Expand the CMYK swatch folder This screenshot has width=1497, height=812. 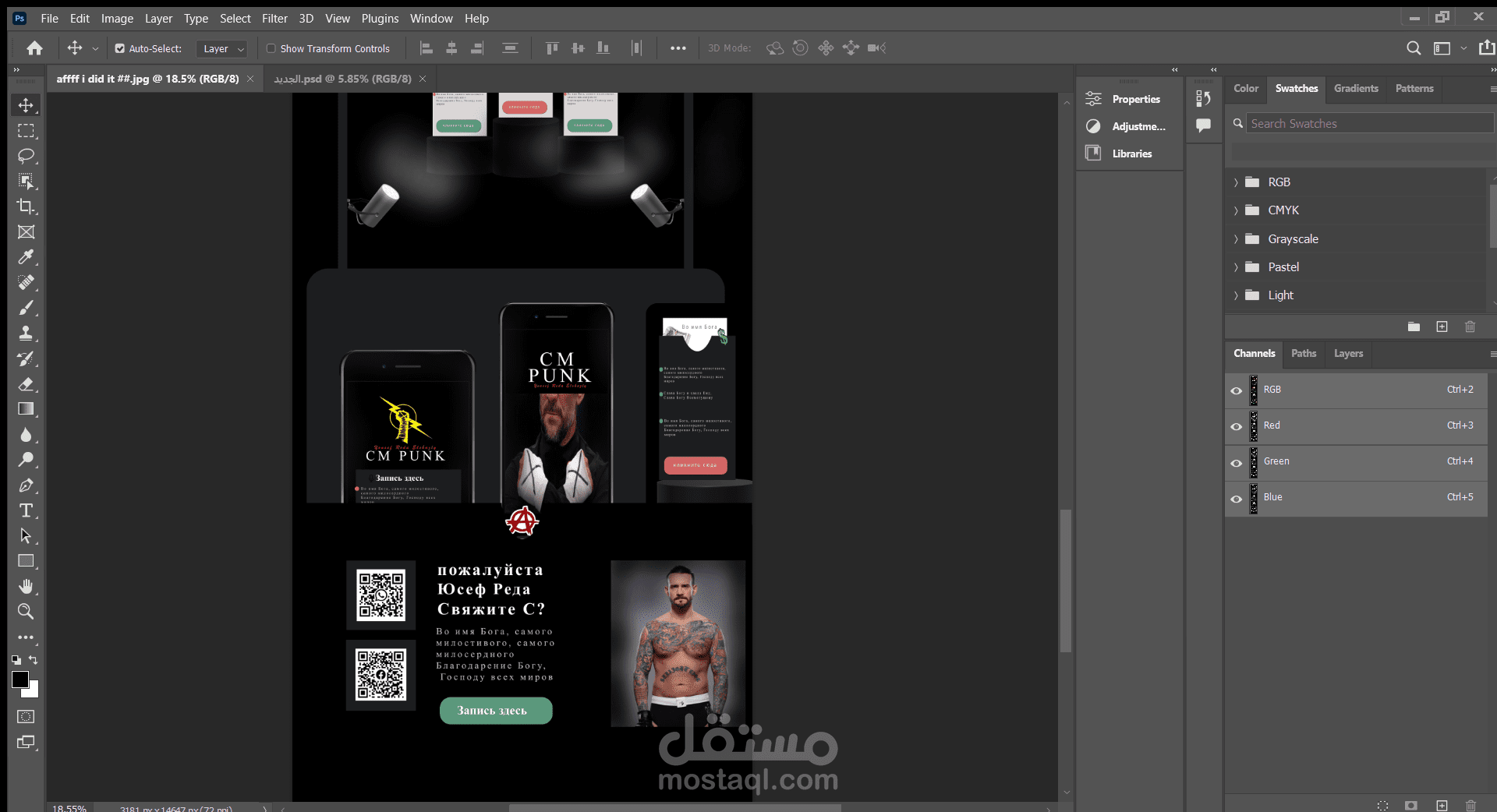1236,210
